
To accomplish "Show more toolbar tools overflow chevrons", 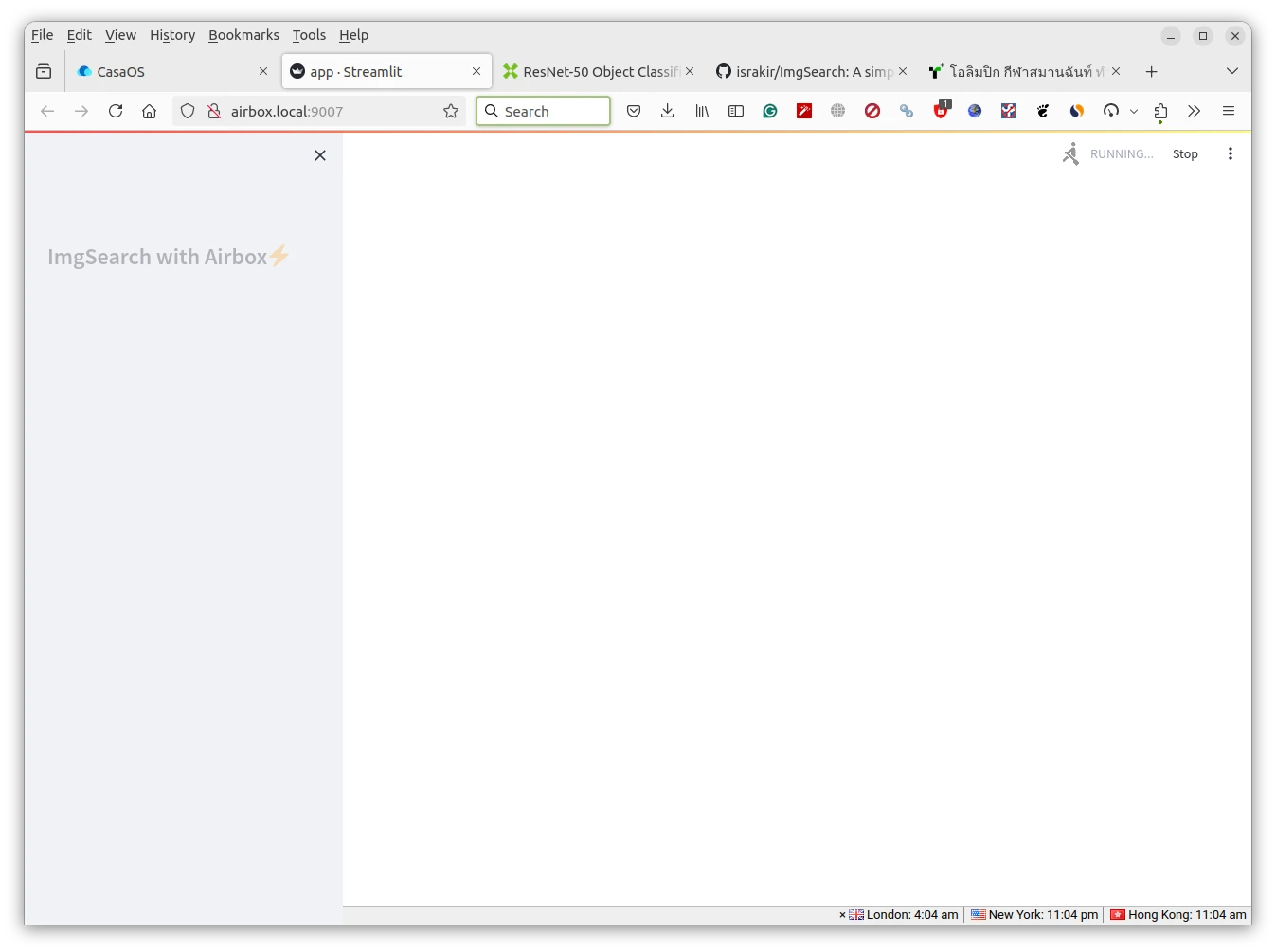I will pyautogui.click(x=1195, y=111).
